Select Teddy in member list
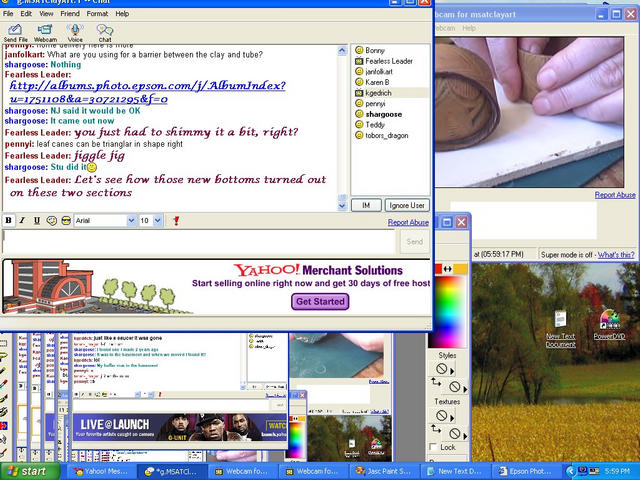Image resolution: width=640 pixels, height=480 pixels. point(375,124)
